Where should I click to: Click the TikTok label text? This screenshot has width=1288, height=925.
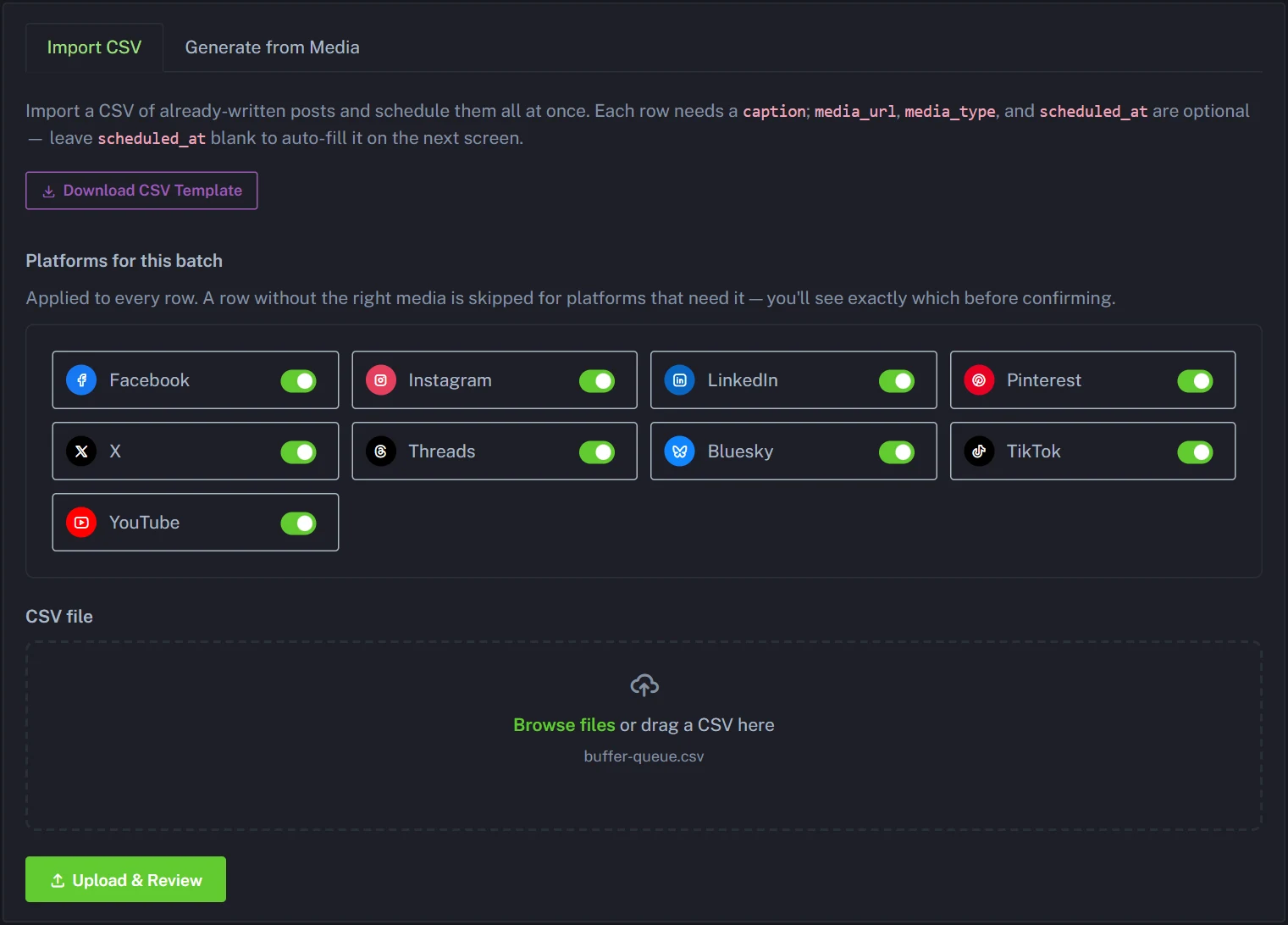(x=1033, y=451)
